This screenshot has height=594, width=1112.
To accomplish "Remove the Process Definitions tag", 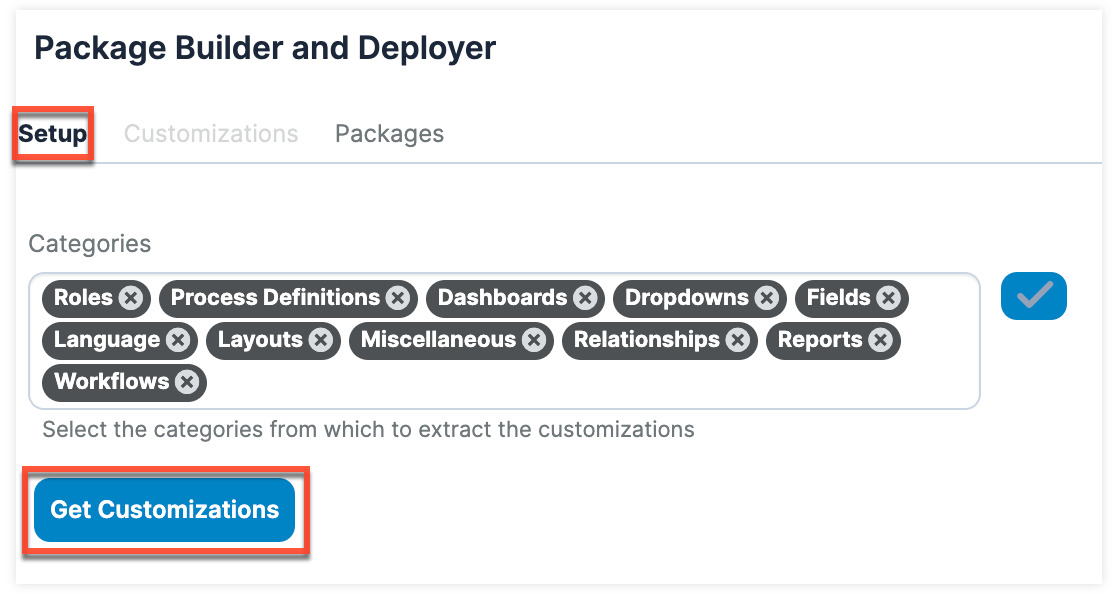I will click(398, 298).
